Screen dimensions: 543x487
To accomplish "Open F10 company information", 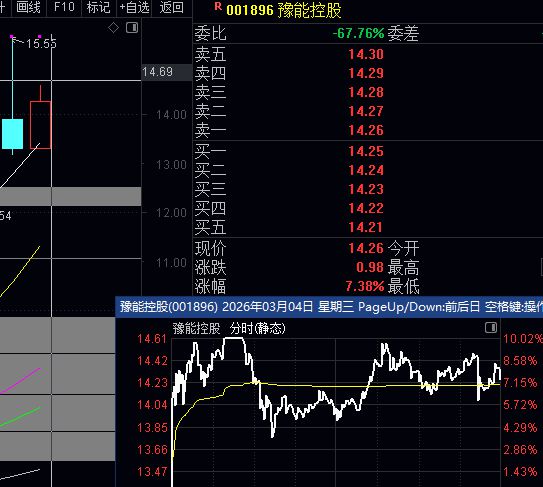I will 64,7.
